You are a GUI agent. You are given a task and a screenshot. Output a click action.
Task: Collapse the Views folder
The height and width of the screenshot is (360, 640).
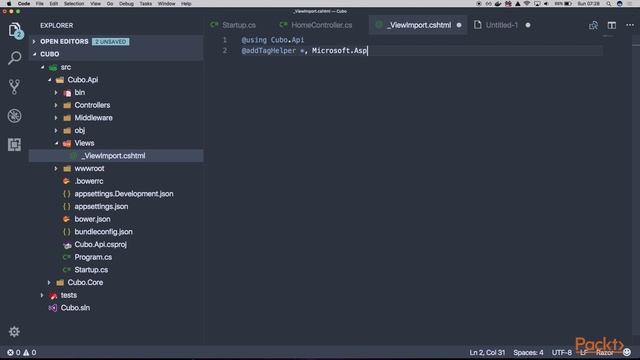[56, 143]
